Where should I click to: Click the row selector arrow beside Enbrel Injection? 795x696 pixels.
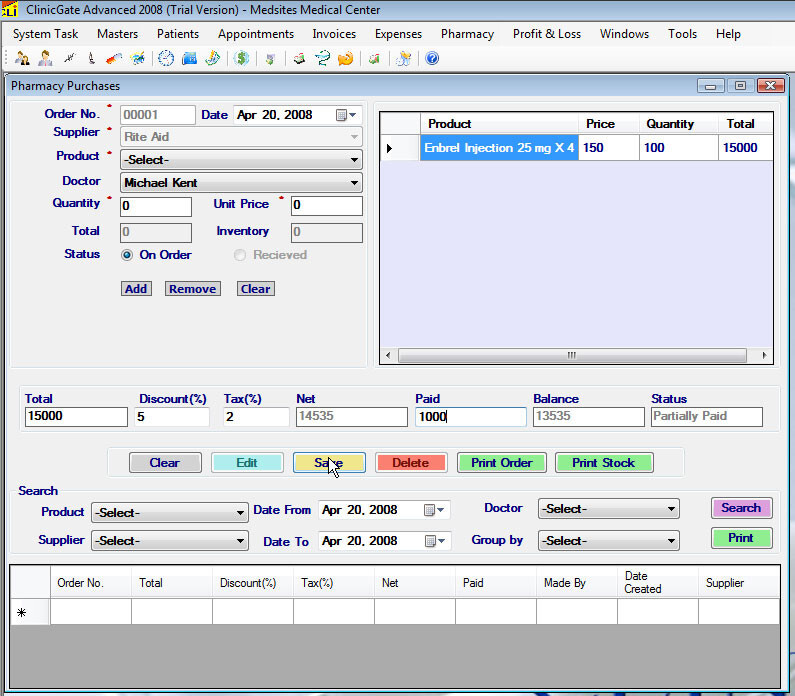coord(389,148)
